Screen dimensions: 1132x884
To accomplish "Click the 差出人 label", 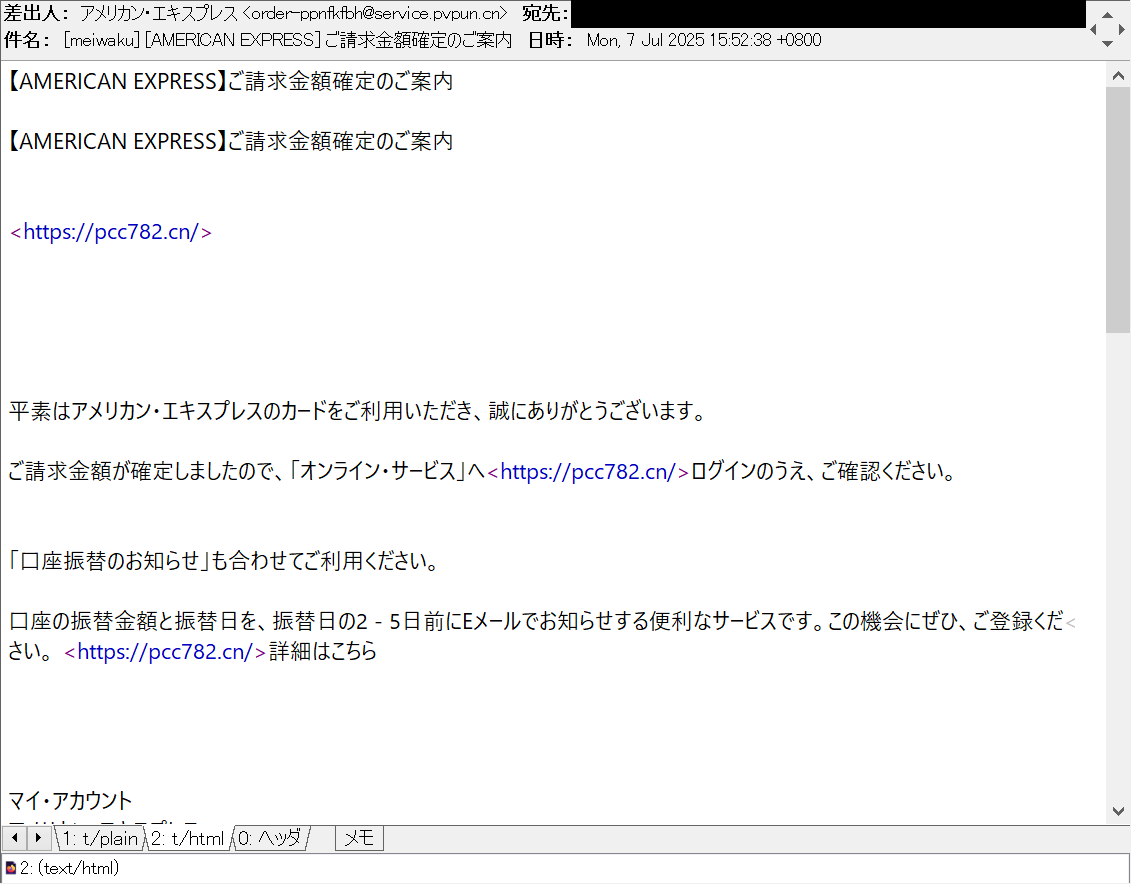I will pos(36,13).
